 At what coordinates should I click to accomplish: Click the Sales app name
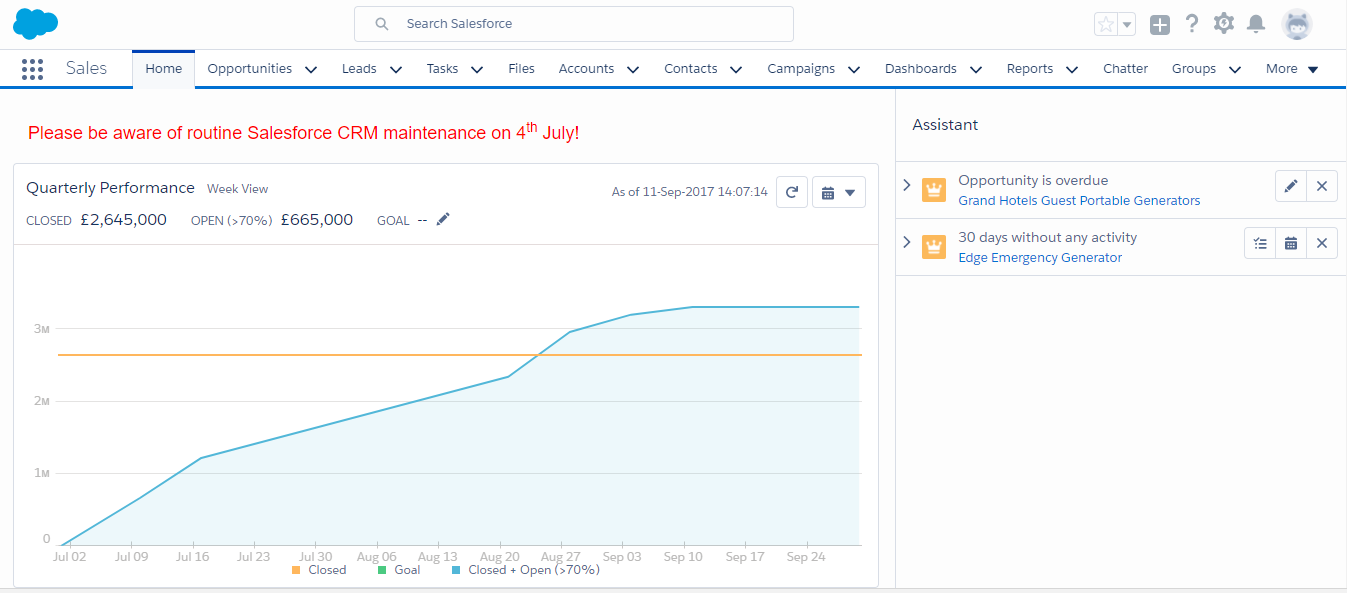87,68
